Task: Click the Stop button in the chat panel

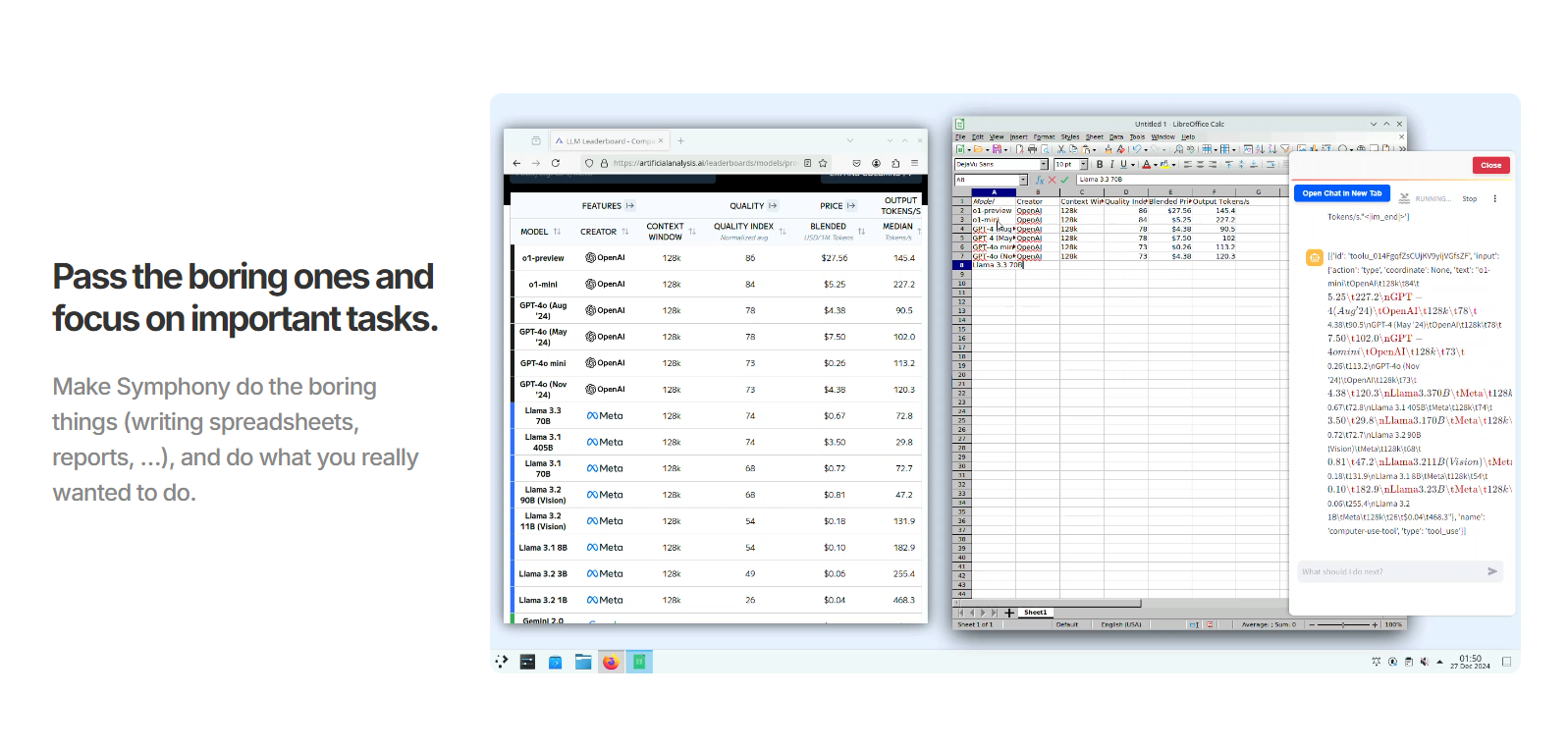Action: point(1470,198)
